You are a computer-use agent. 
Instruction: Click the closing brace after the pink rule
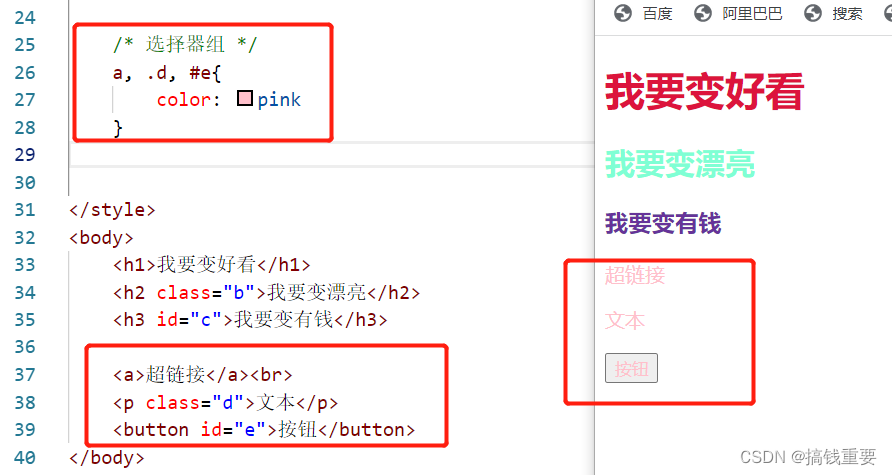[118, 128]
